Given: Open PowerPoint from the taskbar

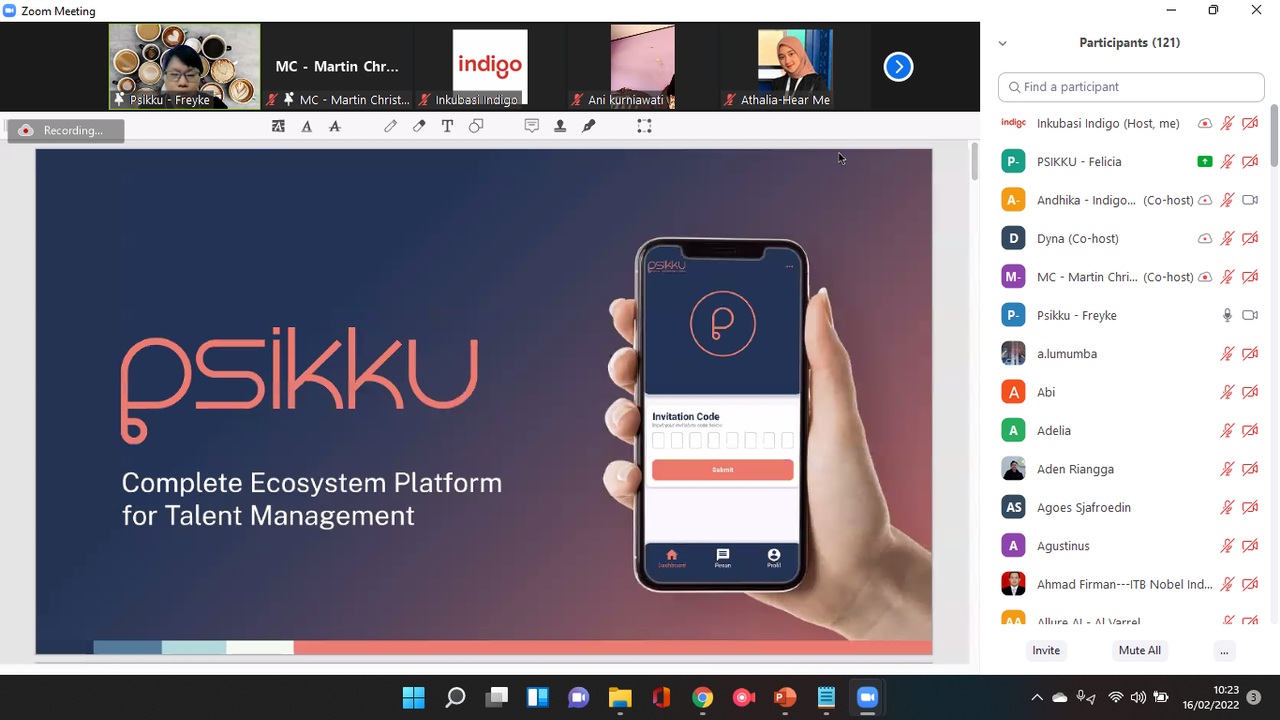Looking at the screenshot, I should pyautogui.click(x=785, y=697).
